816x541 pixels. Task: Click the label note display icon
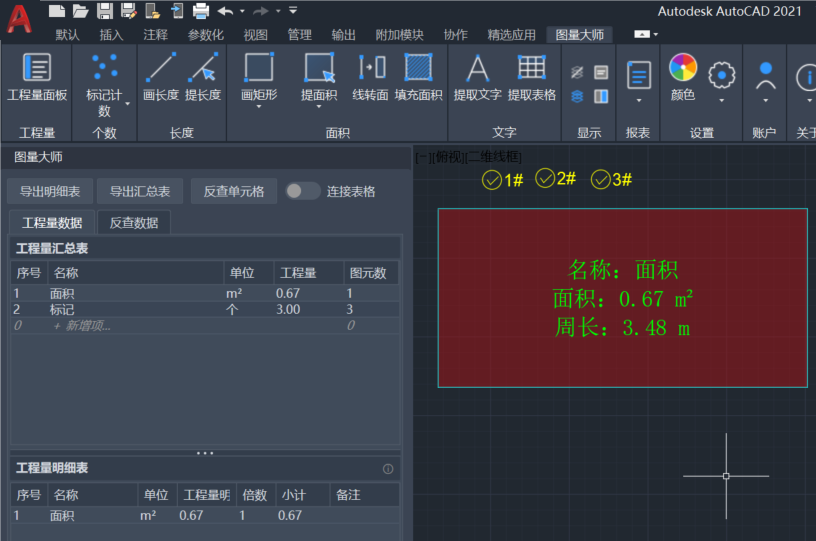pos(601,72)
